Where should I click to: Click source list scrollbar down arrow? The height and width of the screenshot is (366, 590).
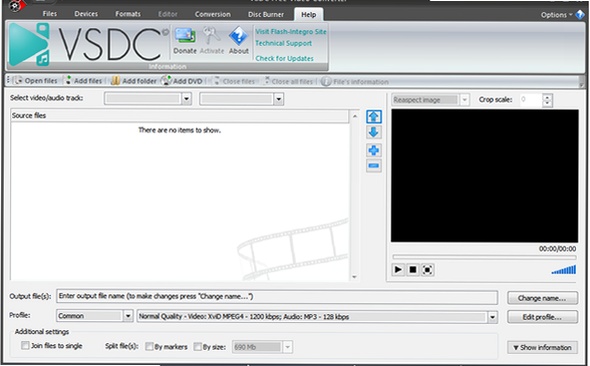click(x=354, y=277)
